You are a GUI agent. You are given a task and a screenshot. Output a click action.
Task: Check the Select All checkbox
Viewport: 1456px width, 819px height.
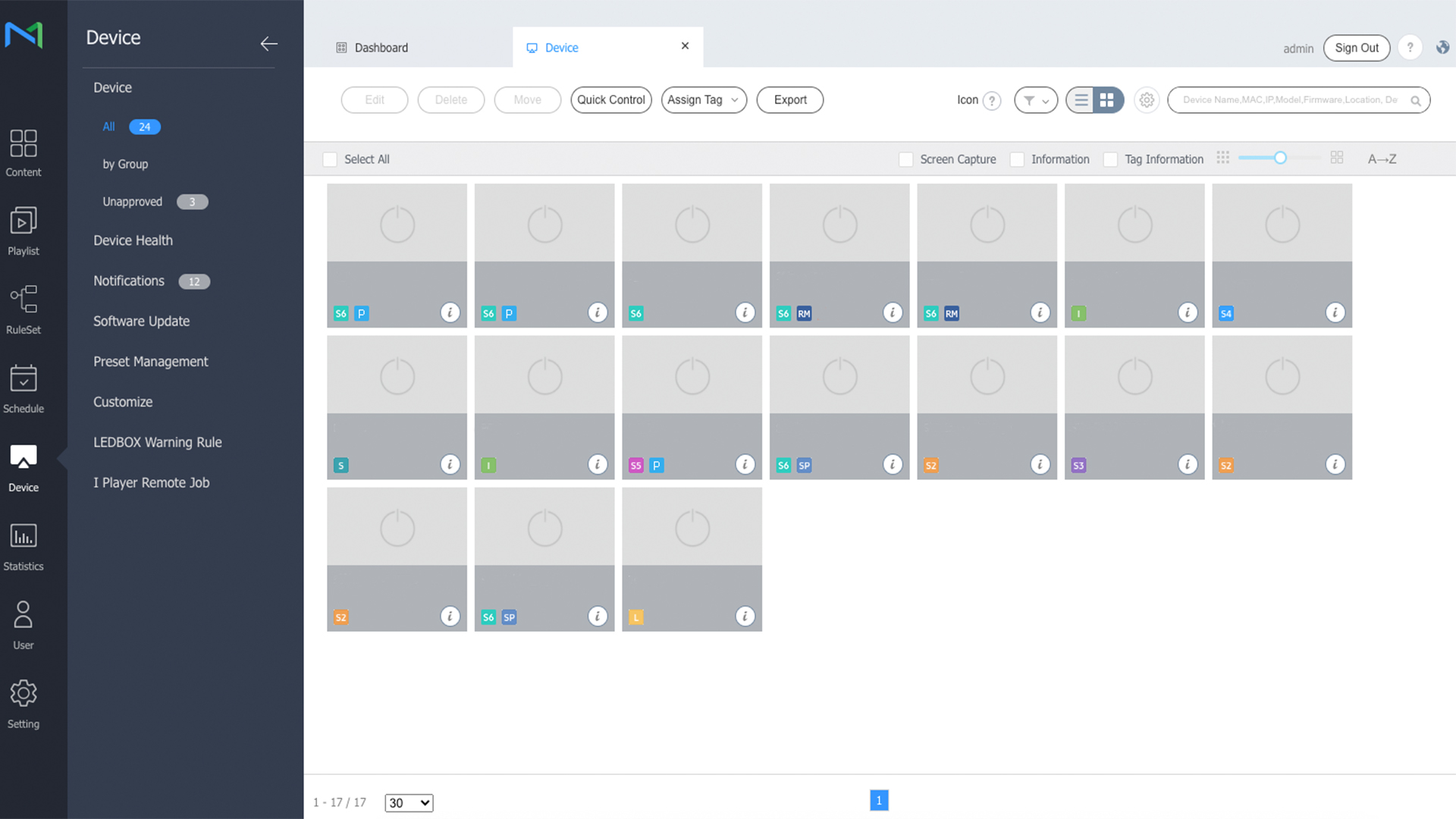(x=330, y=159)
